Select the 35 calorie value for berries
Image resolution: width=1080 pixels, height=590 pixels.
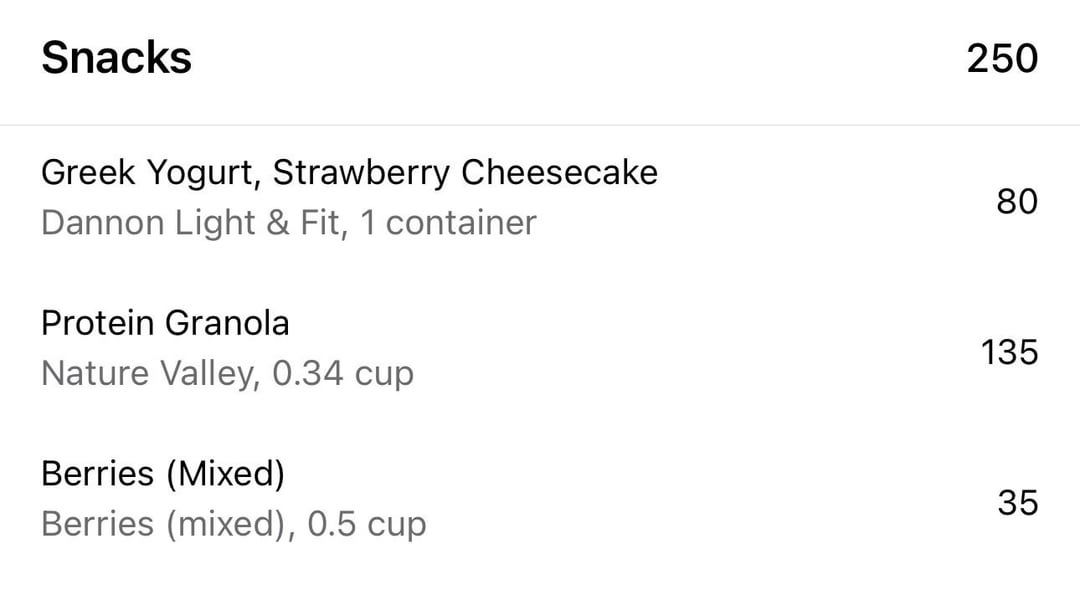[1017, 503]
